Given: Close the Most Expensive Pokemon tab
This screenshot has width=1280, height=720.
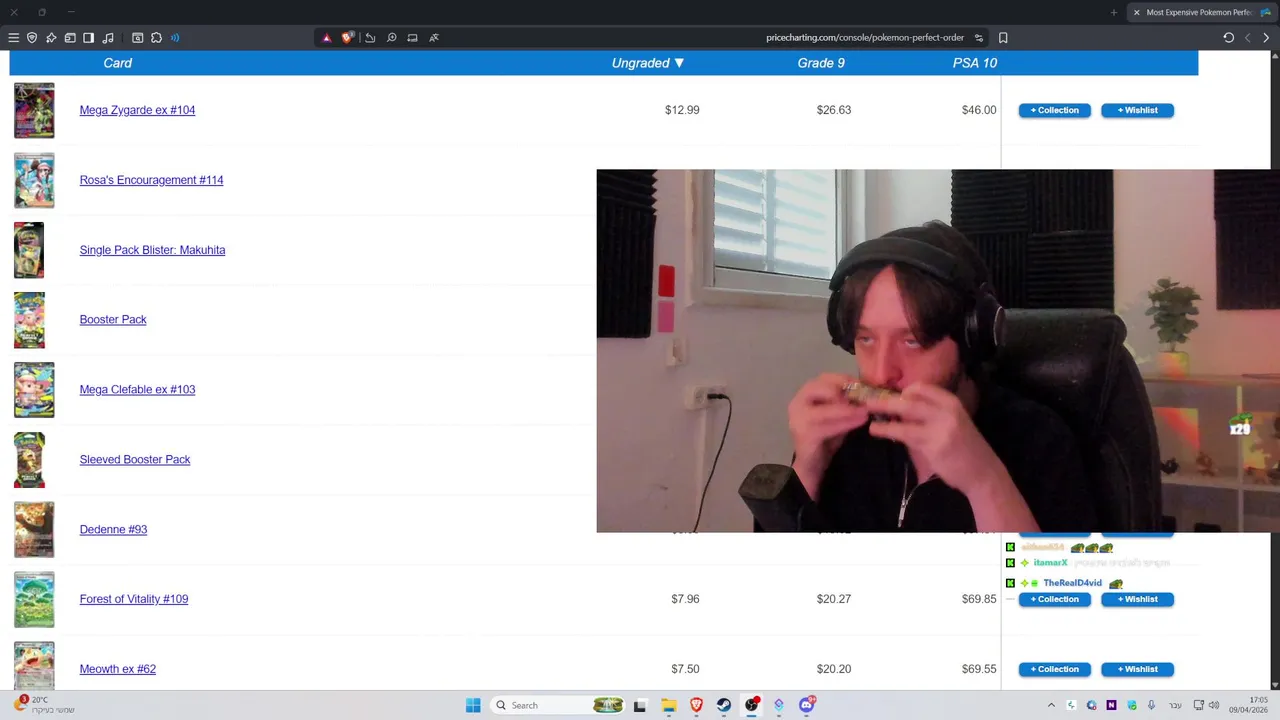Looking at the screenshot, I should pyautogui.click(x=1136, y=12).
